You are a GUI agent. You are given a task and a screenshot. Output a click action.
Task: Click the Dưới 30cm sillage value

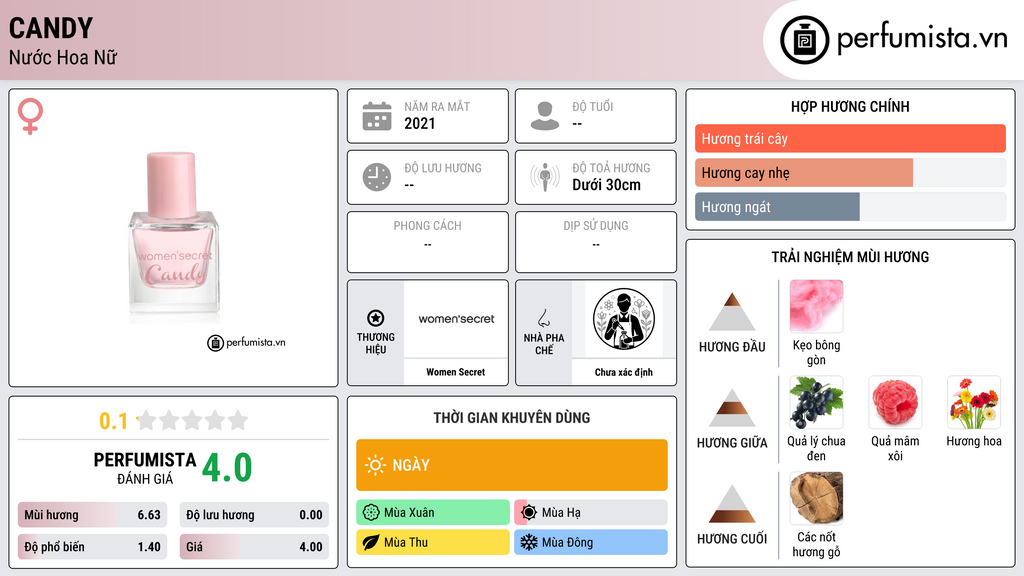(x=606, y=185)
